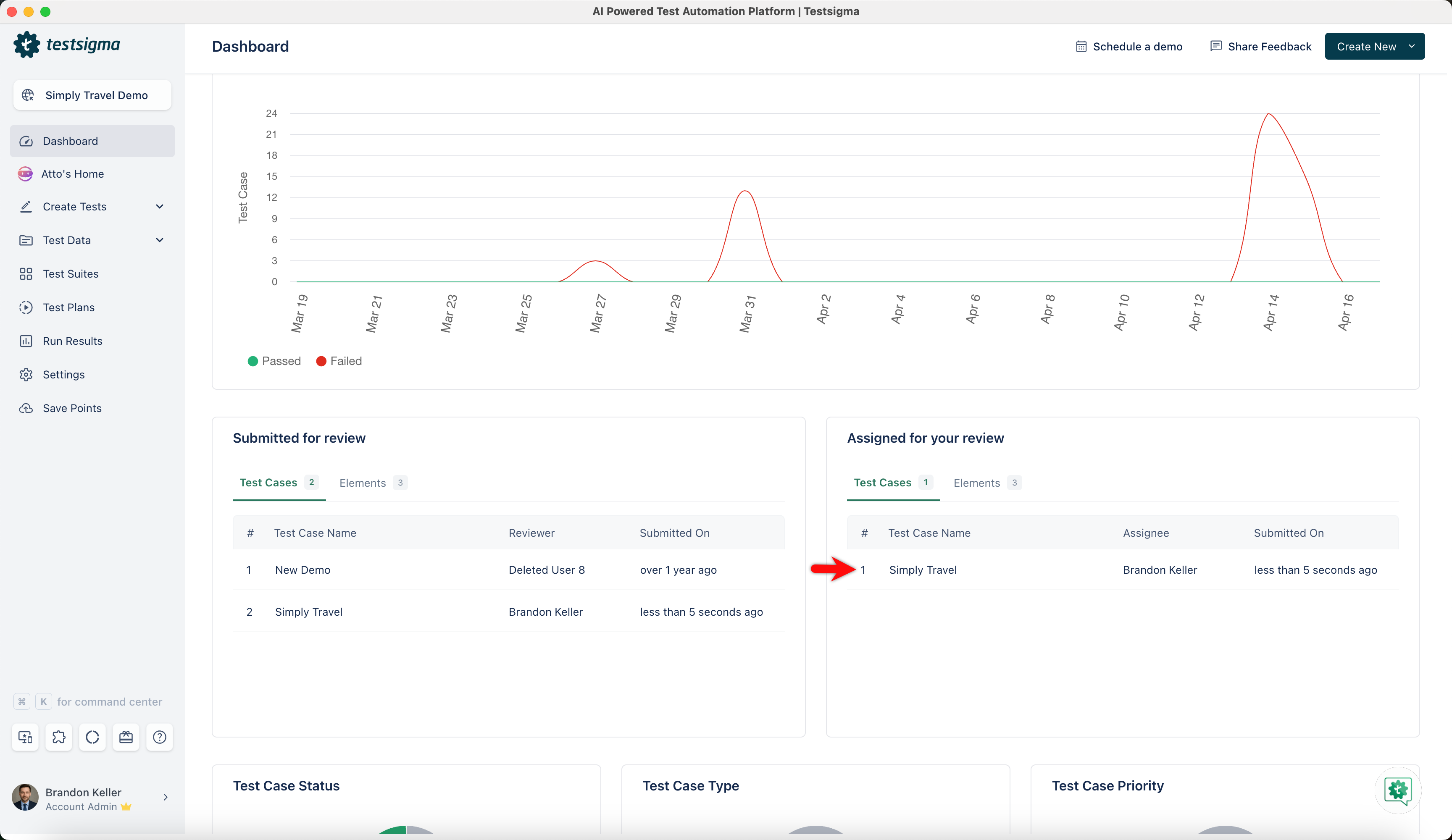The width and height of the screenshot is (1452, 840).
Task: Open the help question mark icon
Action: click(160, 737)
